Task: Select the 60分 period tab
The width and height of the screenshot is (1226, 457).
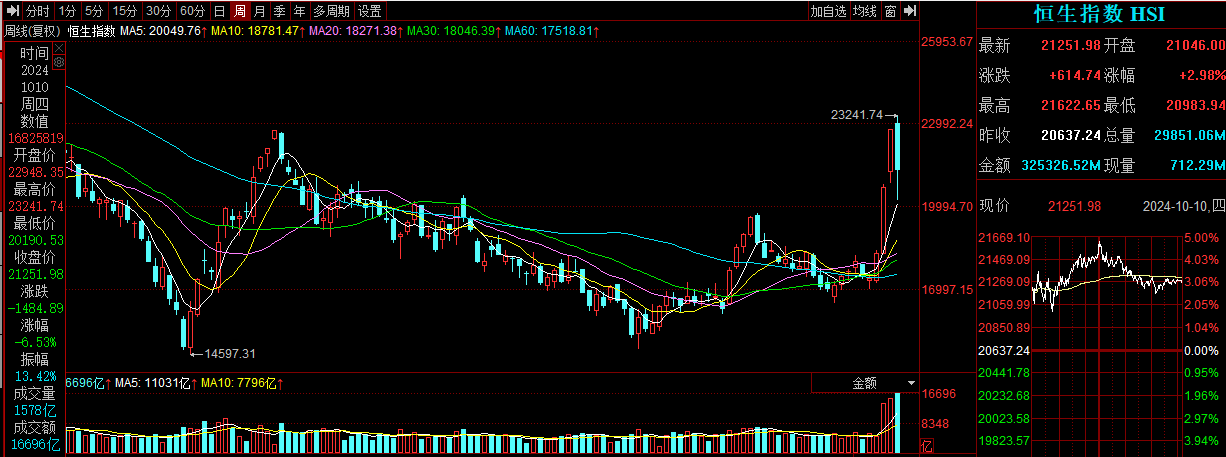Action: tap(191, 11)
